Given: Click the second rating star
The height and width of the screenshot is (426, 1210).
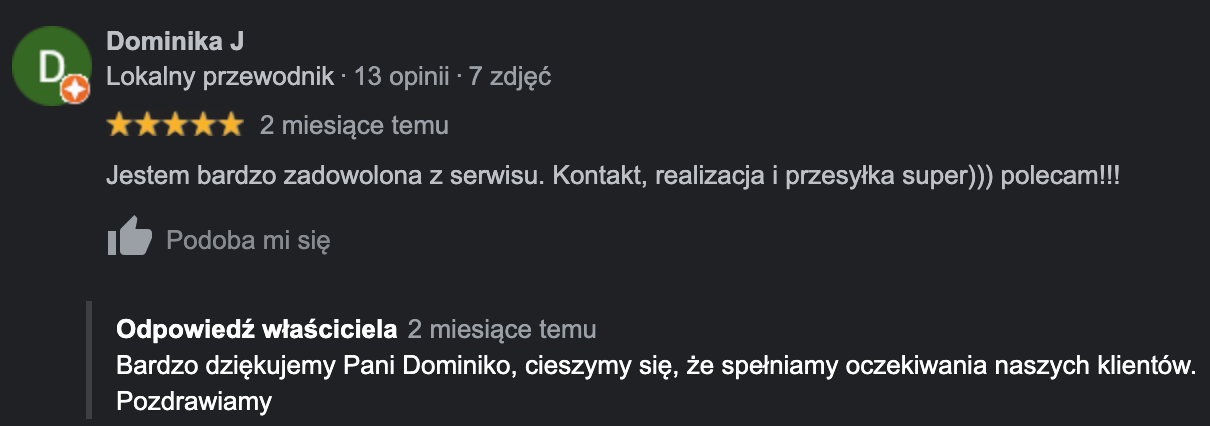Looking at the screenshot, I should pos(147,124).
